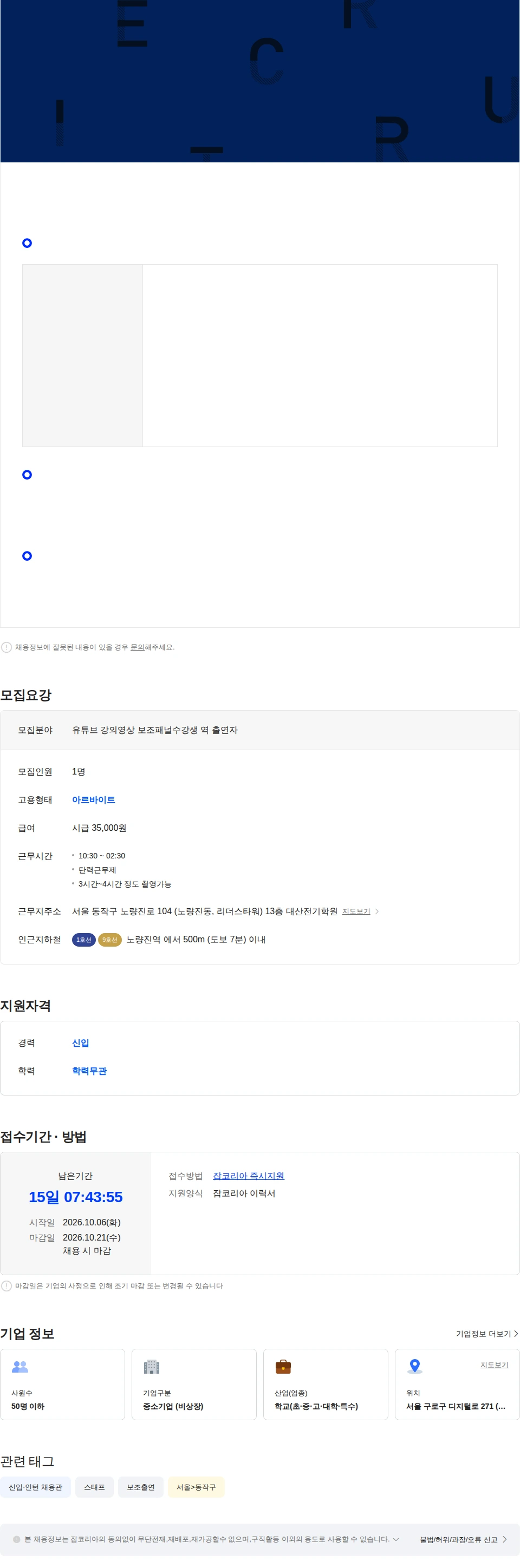Click the 유튜브 강의영상 보조패널수강생 role text
The width and height of the screenshot is (520, 1568).
155,730
